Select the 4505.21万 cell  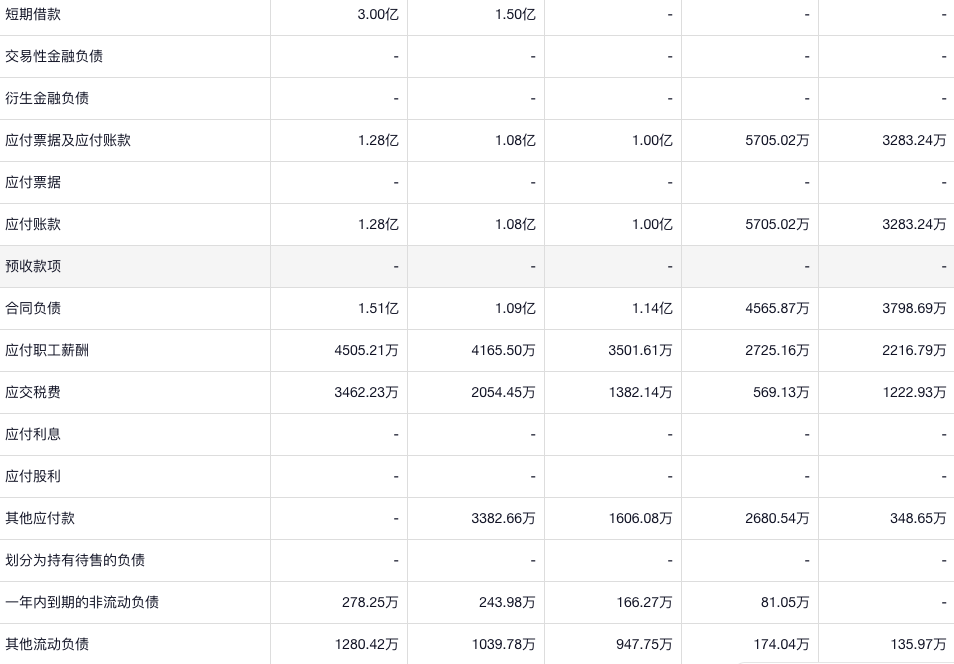point(366,350)
